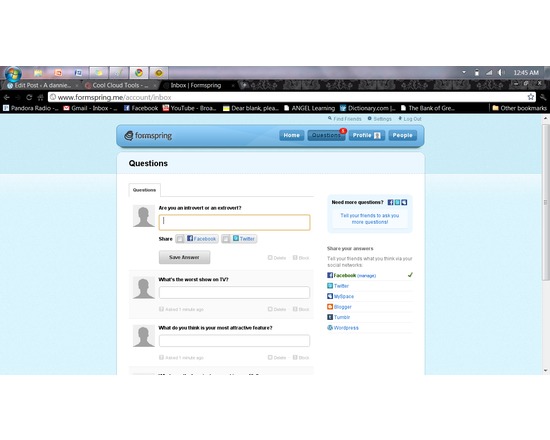Click the Facebook manage link
The height and width of the screenshot is (440, 550).
tap(367, 276)
